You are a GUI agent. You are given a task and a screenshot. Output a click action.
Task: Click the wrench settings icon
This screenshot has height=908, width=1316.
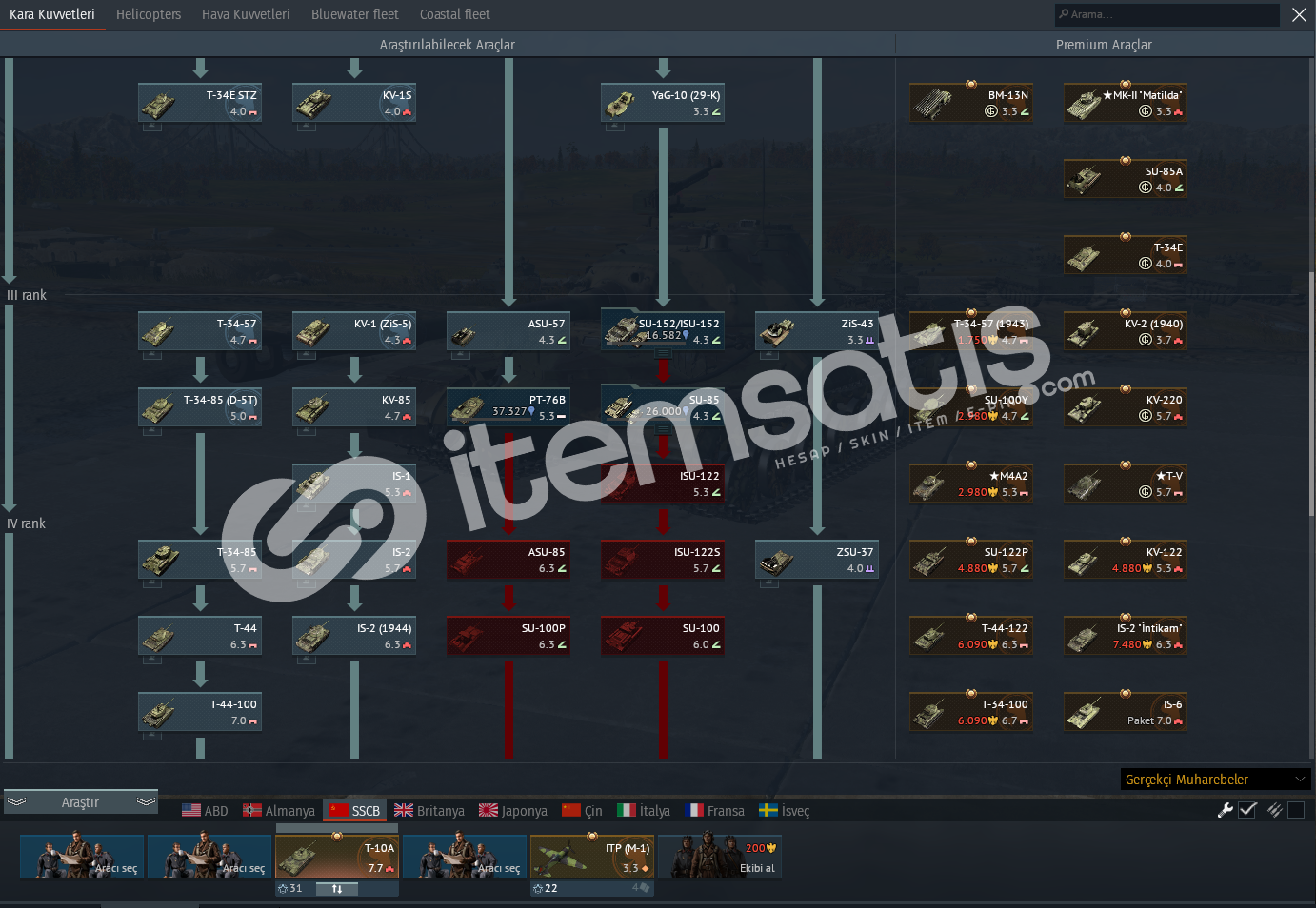click(1226, 810)
